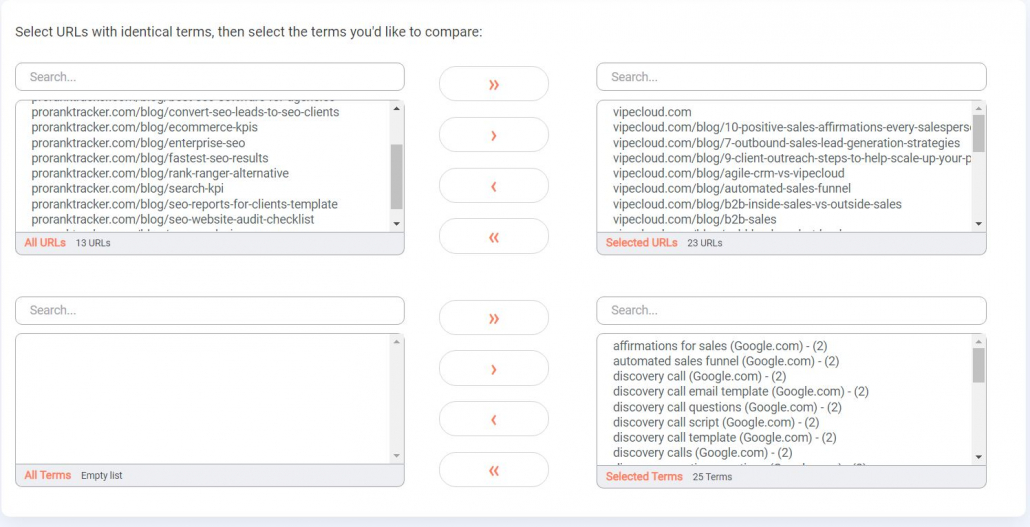
Task: Select the 'discovery call (Google.com)' term
Action: point(700,376)
